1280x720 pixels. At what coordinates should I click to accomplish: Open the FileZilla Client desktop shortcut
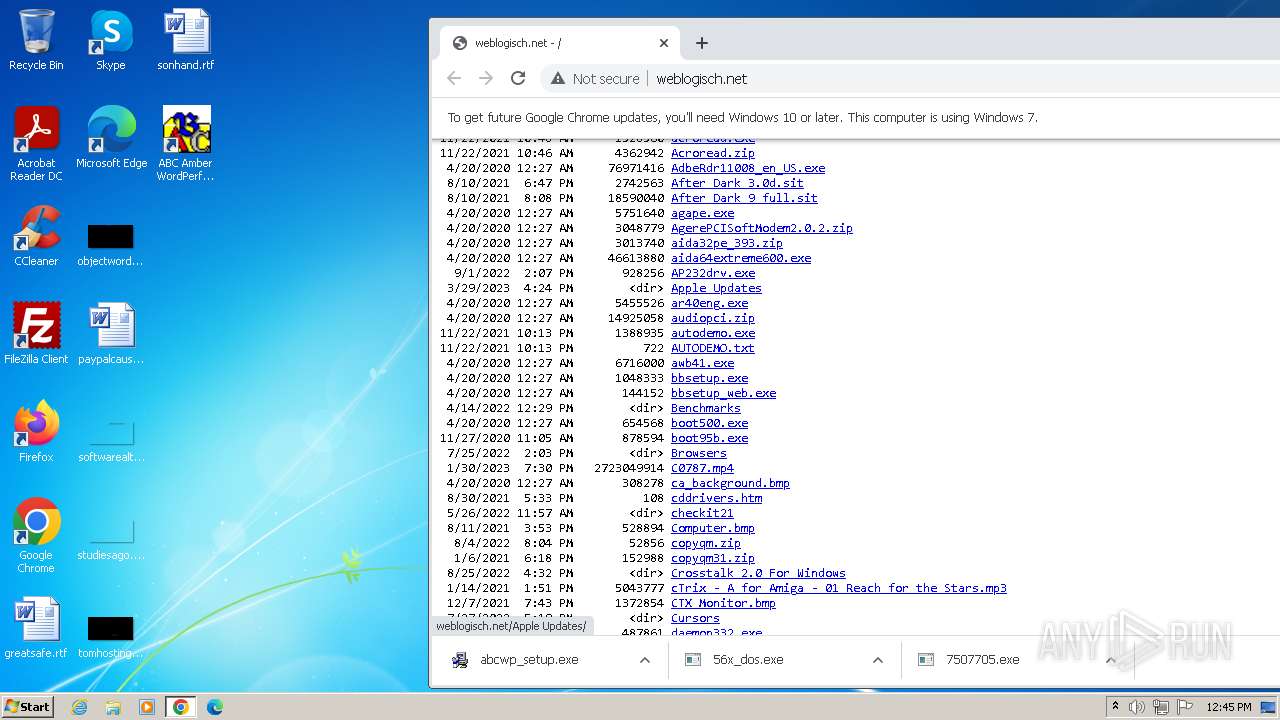pyautogui.click(x=36, y=333)
